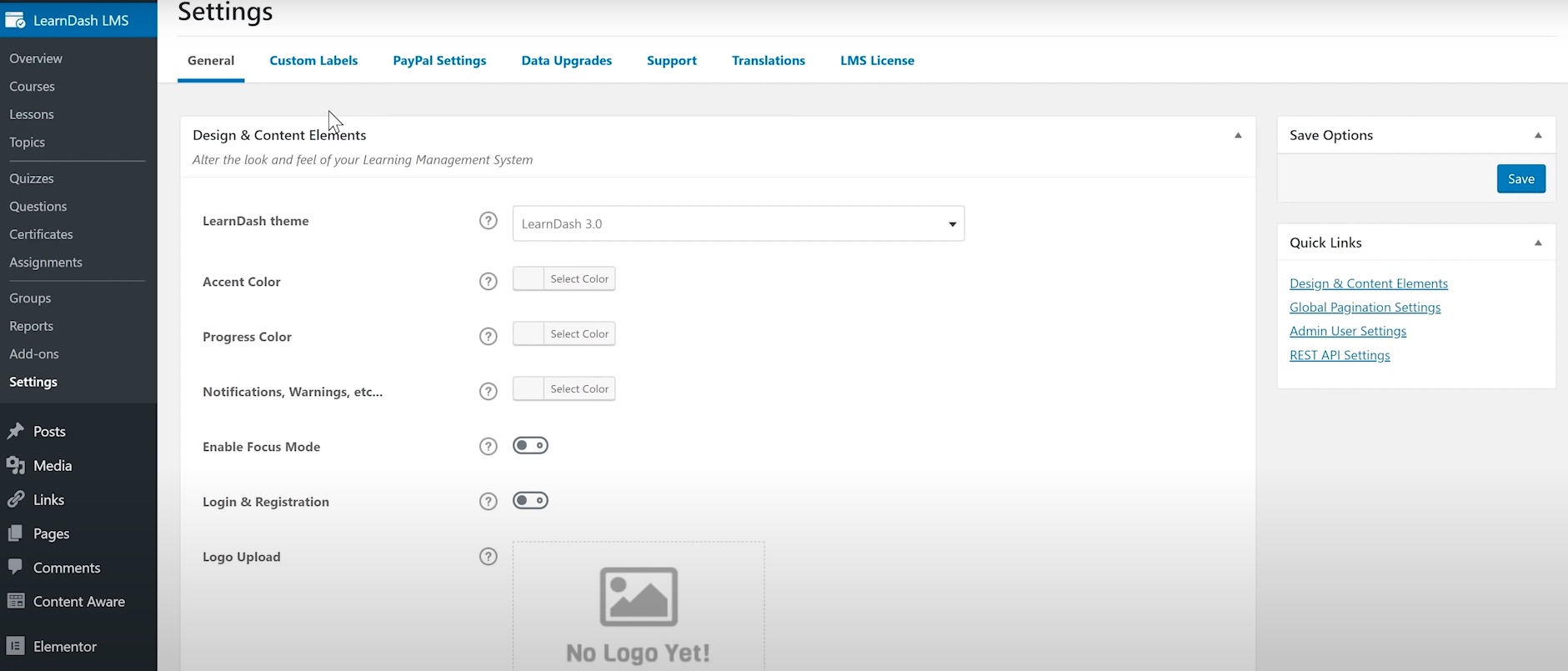Switch to the General tab

tap(211, 60)
